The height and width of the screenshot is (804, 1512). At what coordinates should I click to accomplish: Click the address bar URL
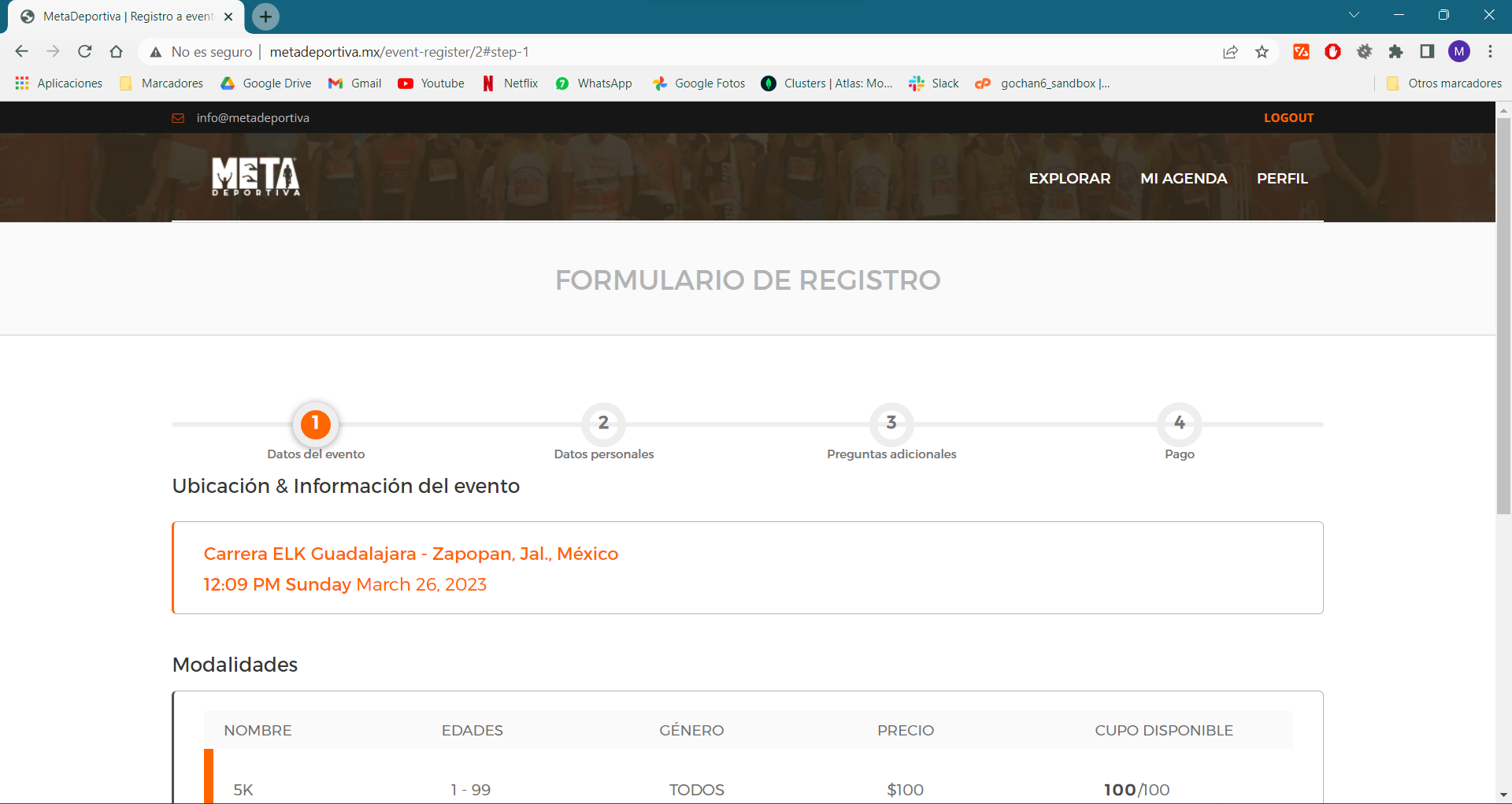coord(399,52)
